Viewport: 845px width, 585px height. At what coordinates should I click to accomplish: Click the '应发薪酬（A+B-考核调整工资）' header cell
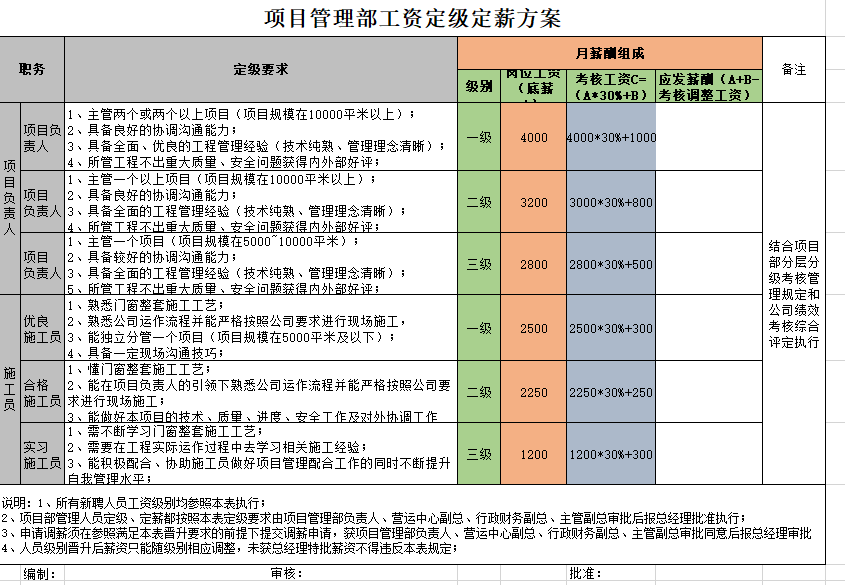point(709,86)
